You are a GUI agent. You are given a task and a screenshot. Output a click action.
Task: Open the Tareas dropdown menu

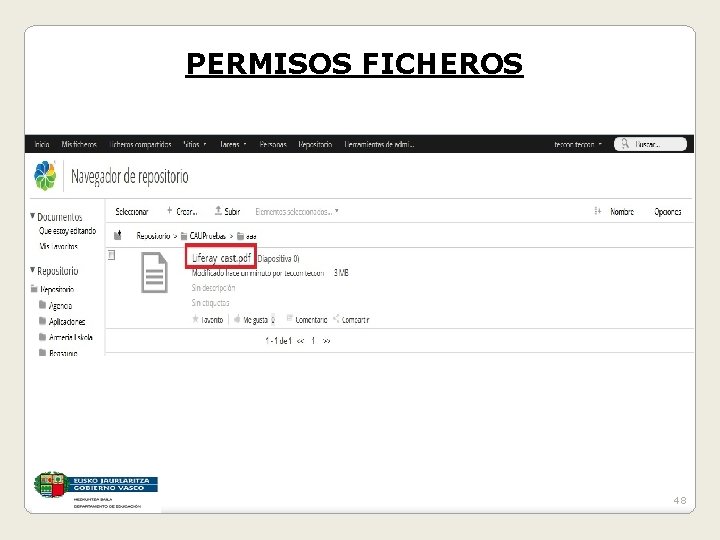[x=233, y=144]
